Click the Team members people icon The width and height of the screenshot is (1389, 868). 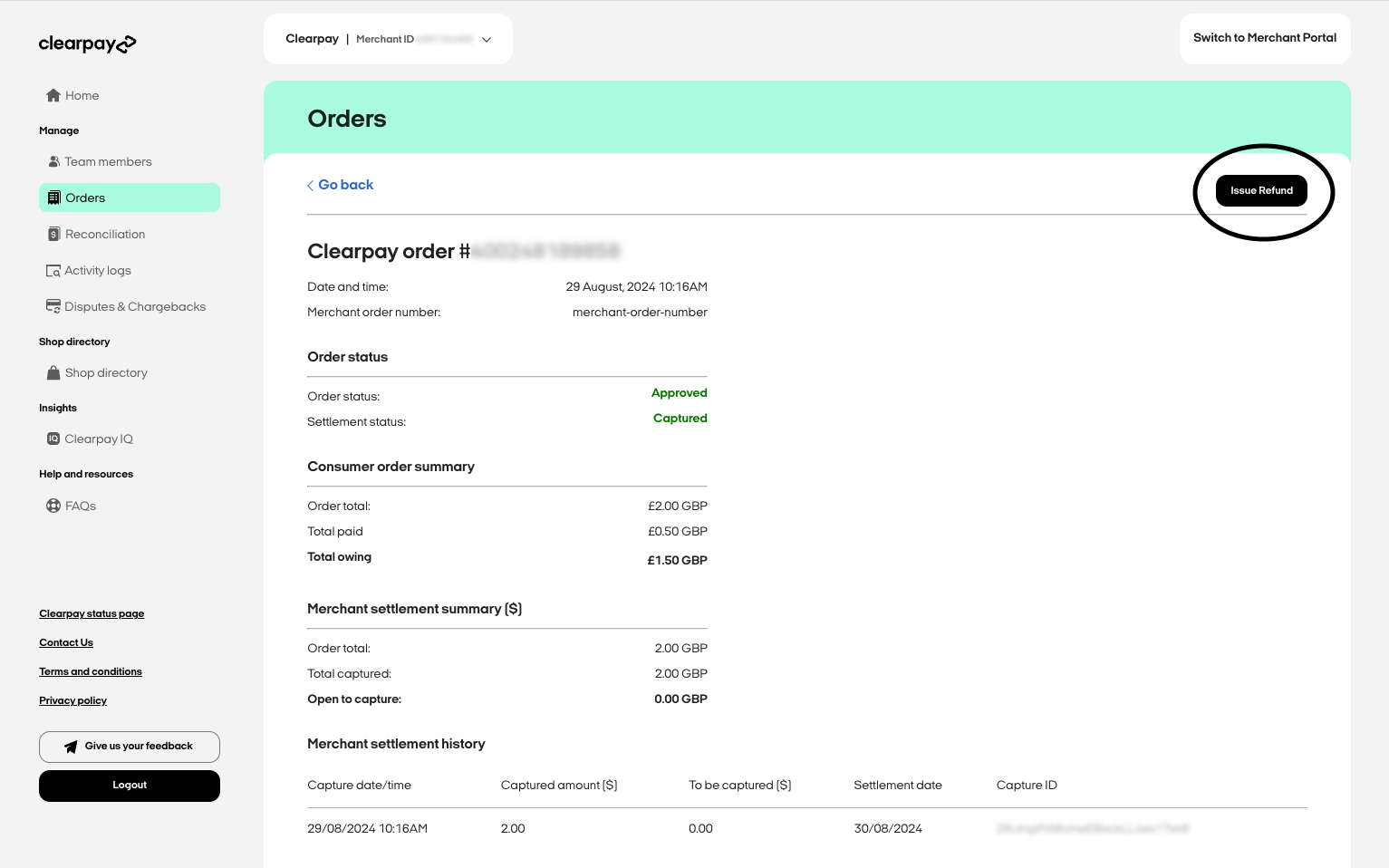(x=53, y=161)
